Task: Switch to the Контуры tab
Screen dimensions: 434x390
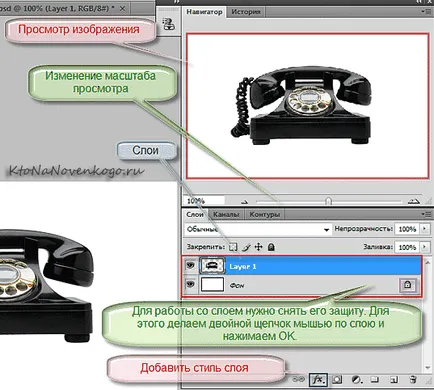Action: click(264, 214)
